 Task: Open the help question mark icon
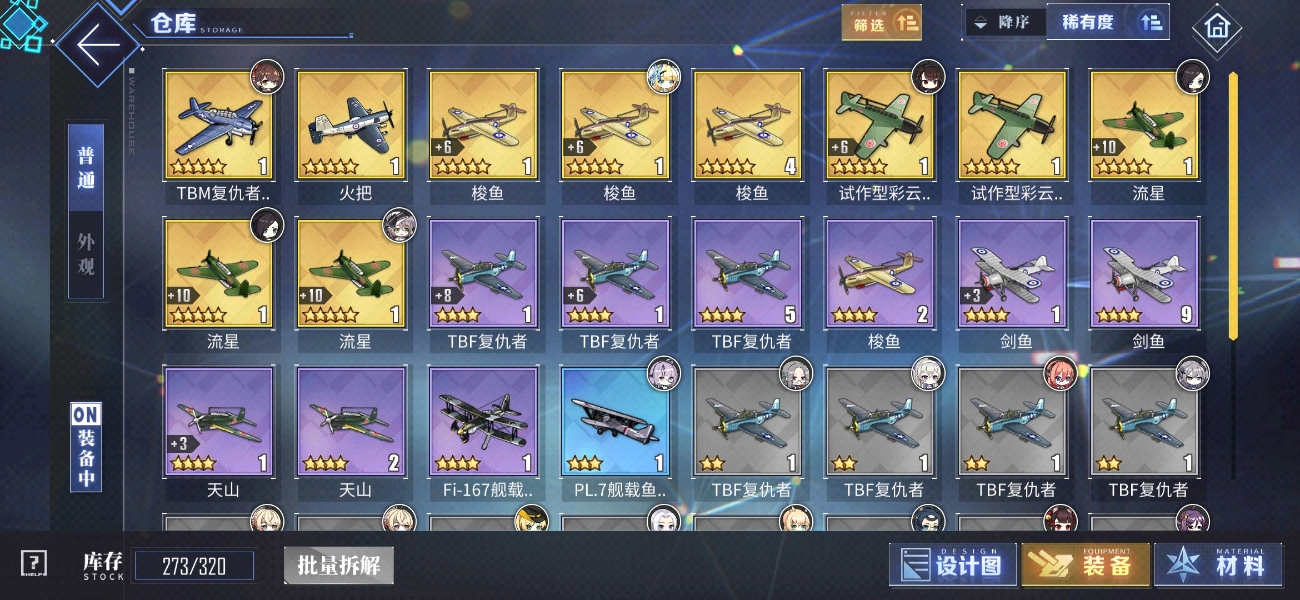click(34, 564)
